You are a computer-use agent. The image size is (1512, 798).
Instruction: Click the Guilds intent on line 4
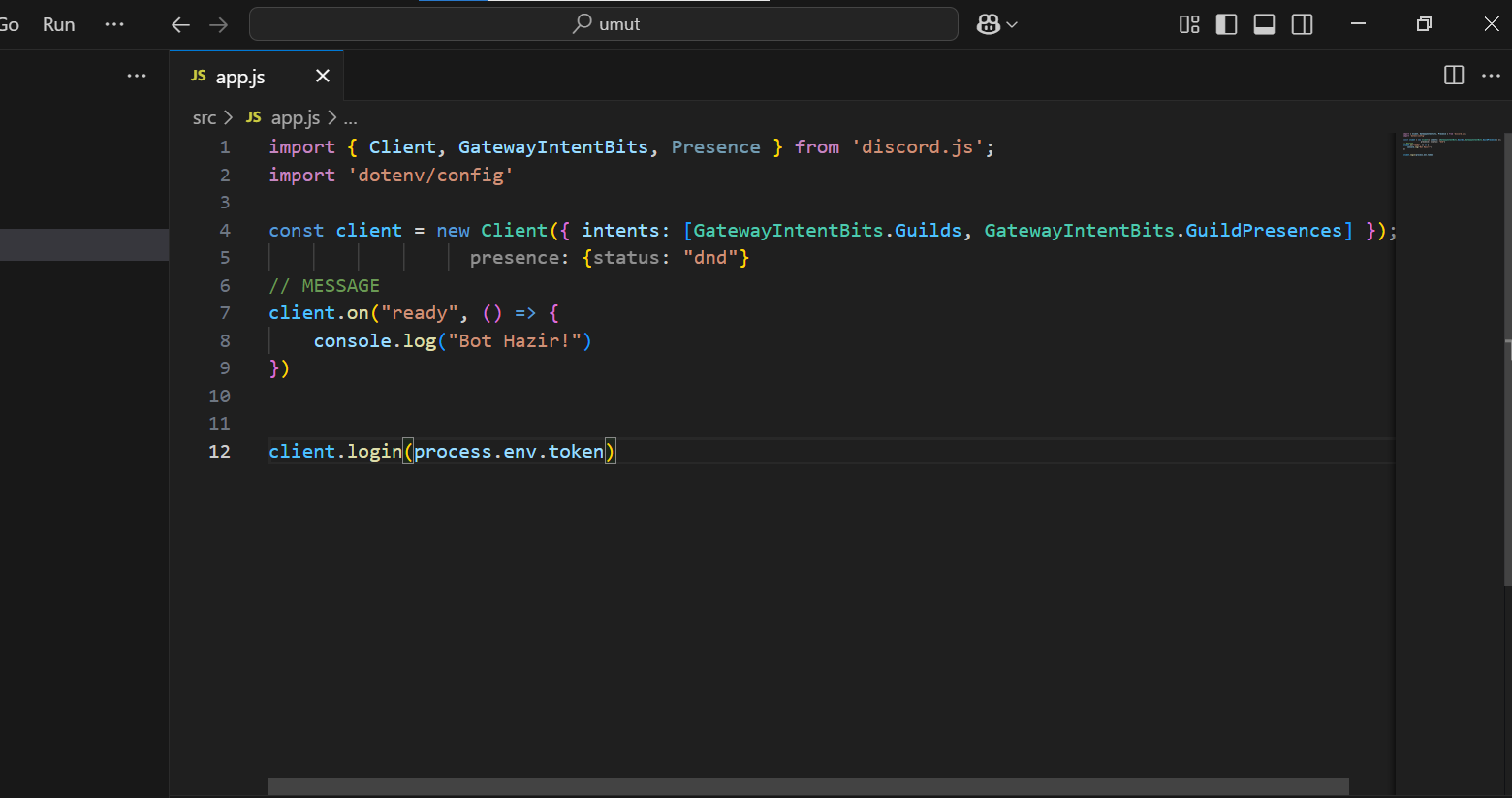(x=928, y=231)
